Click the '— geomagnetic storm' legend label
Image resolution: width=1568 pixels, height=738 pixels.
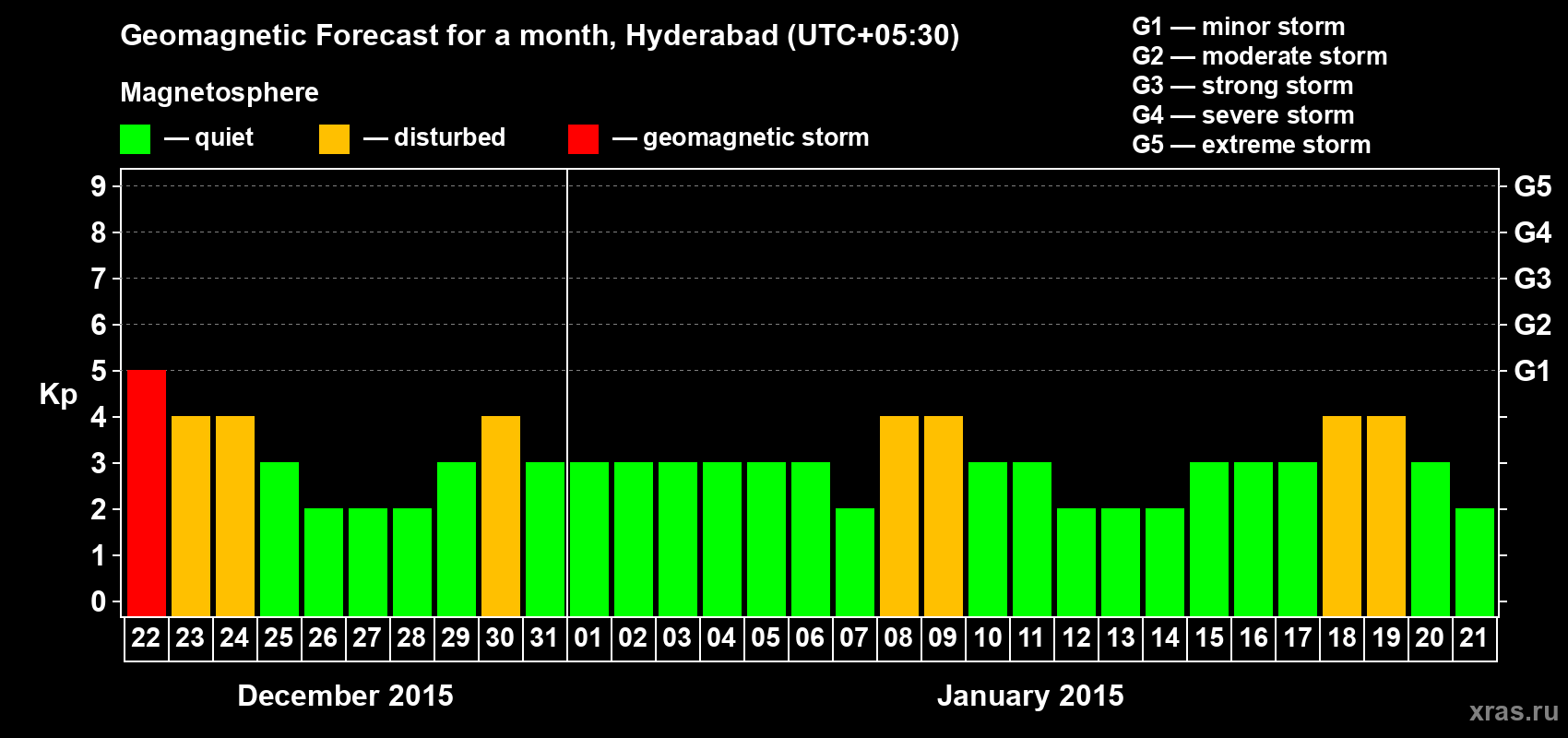[x=741, y=138]
